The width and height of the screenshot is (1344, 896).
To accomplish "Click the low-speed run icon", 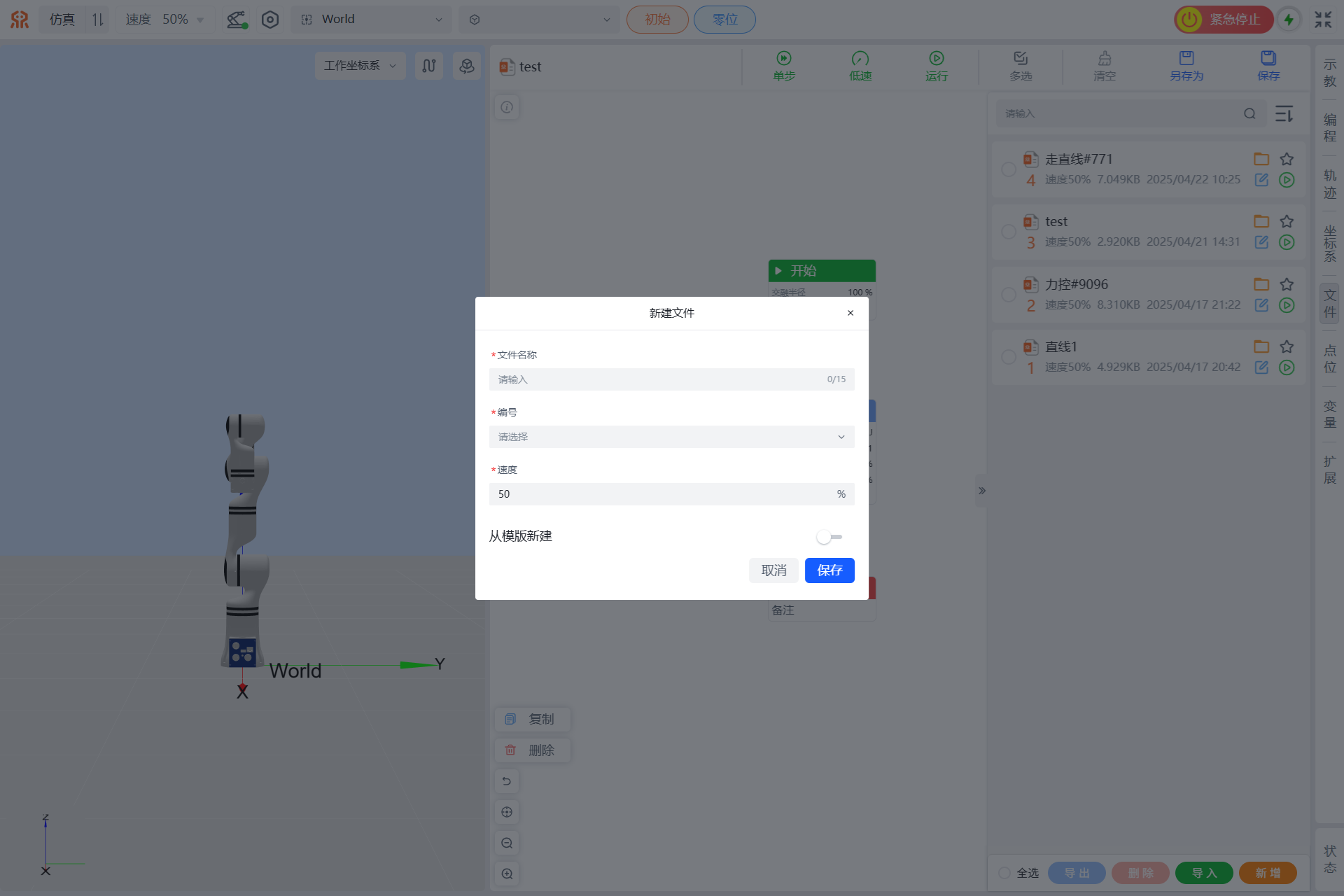I will pos(860,59).
